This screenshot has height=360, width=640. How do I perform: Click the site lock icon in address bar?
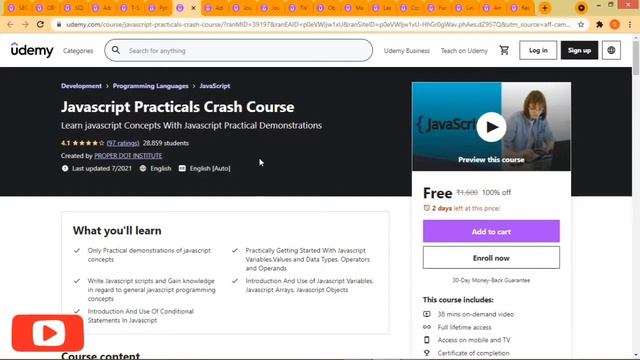(x=59, y=24)
